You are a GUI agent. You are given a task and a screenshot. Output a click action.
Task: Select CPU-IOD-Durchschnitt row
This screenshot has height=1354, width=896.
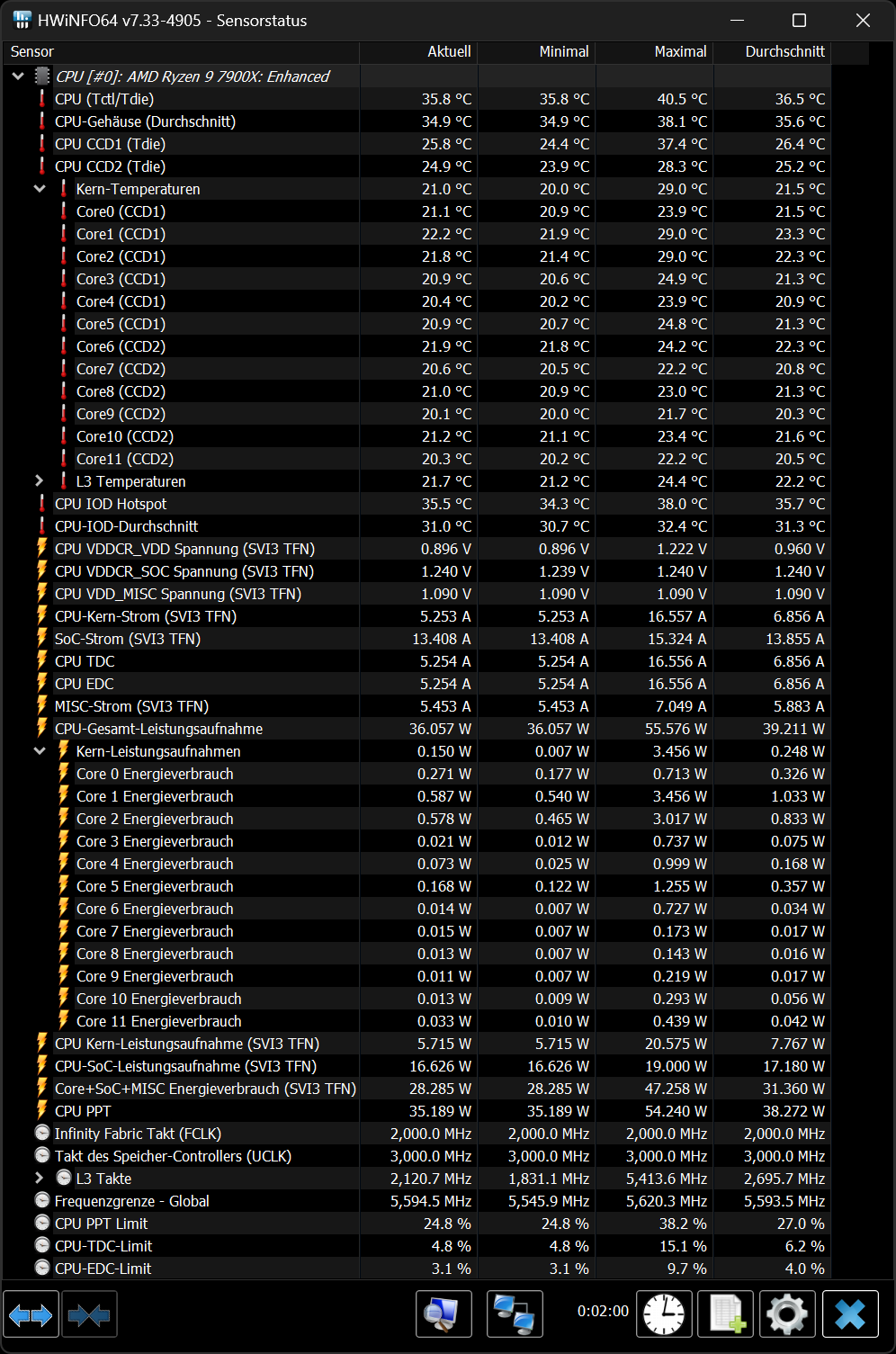417,526
